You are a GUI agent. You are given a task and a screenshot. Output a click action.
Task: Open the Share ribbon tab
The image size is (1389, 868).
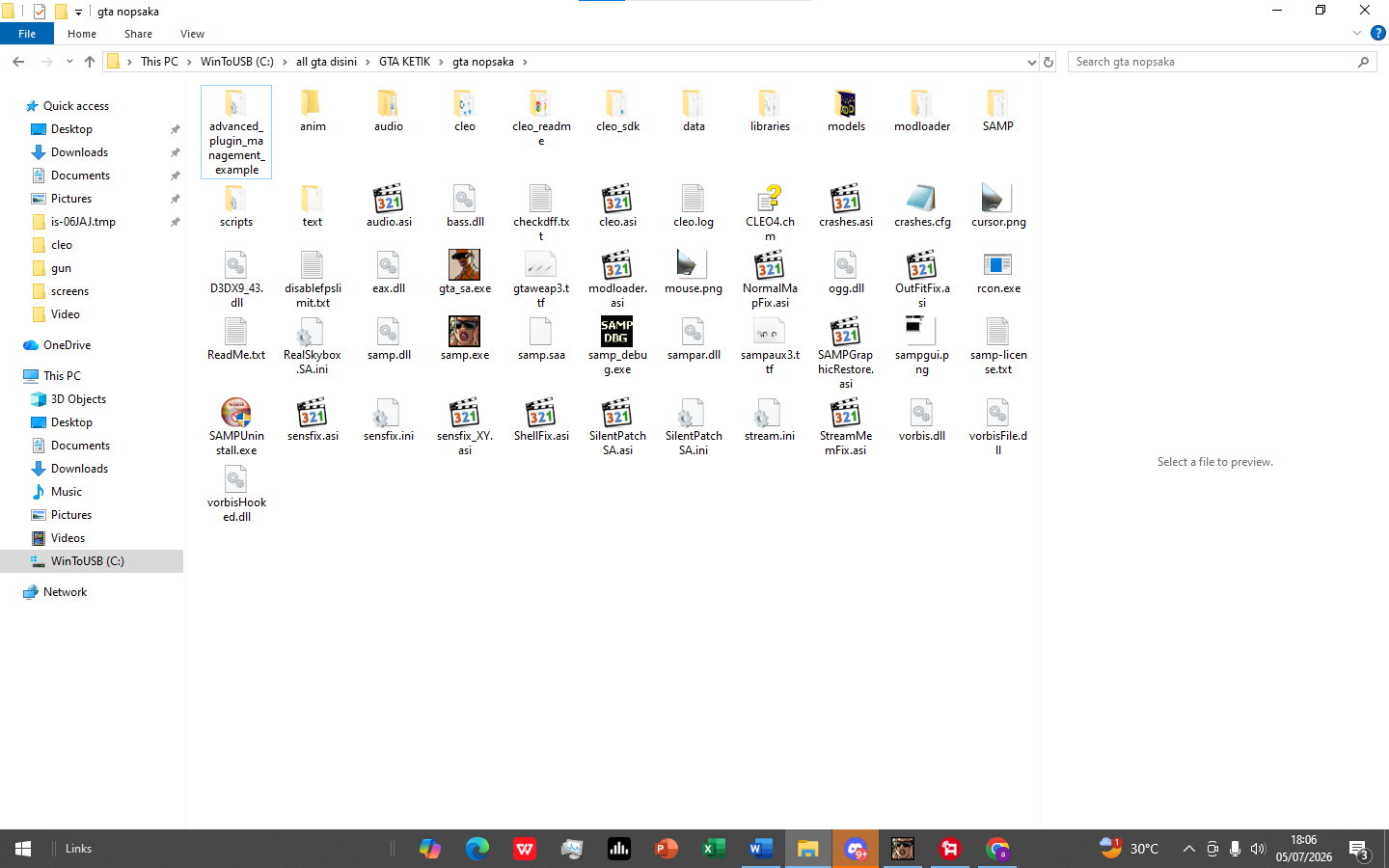138,34
